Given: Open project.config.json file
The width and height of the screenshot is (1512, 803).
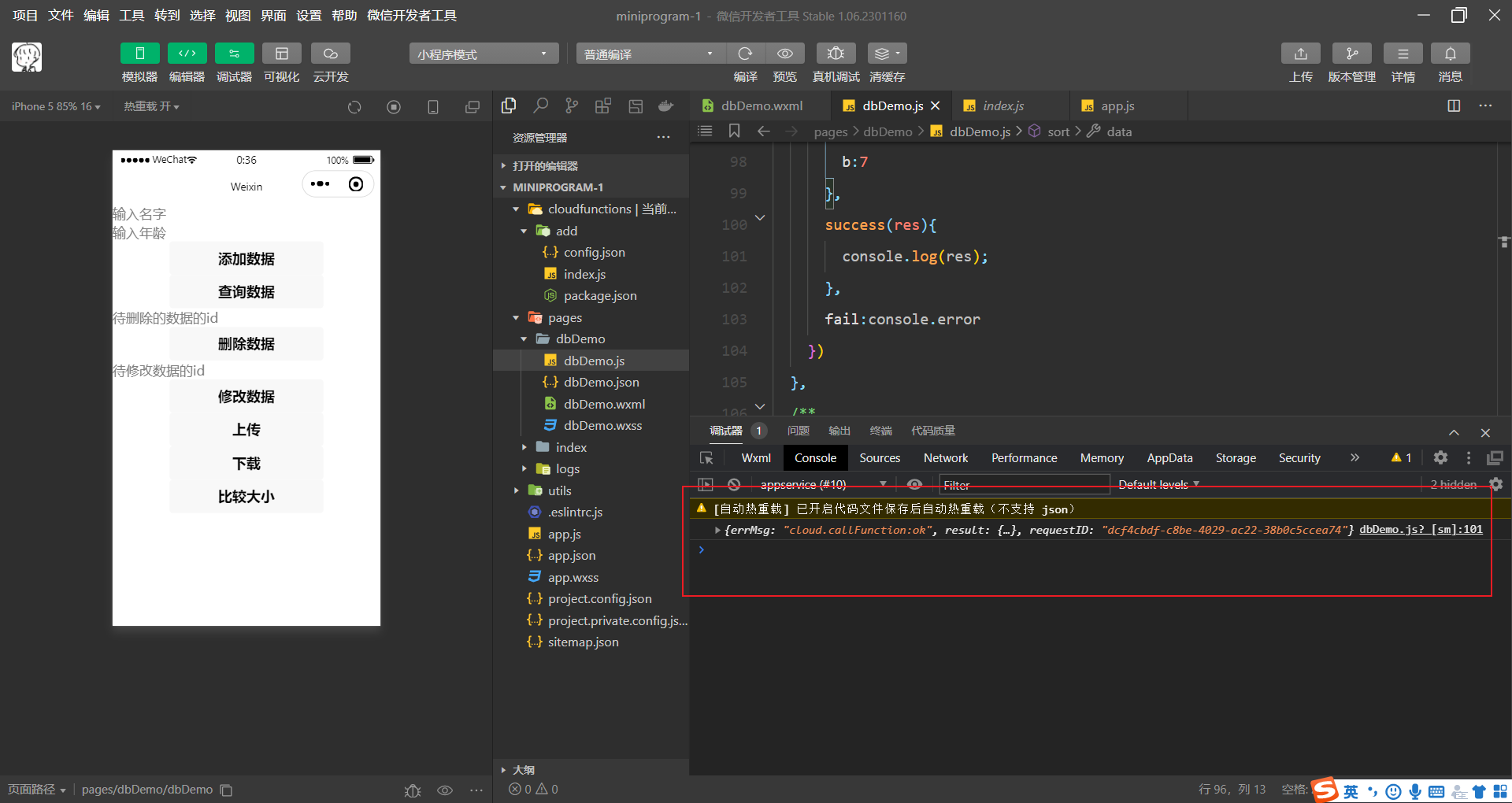Looking at the screenshot, I should click(599, 599).
